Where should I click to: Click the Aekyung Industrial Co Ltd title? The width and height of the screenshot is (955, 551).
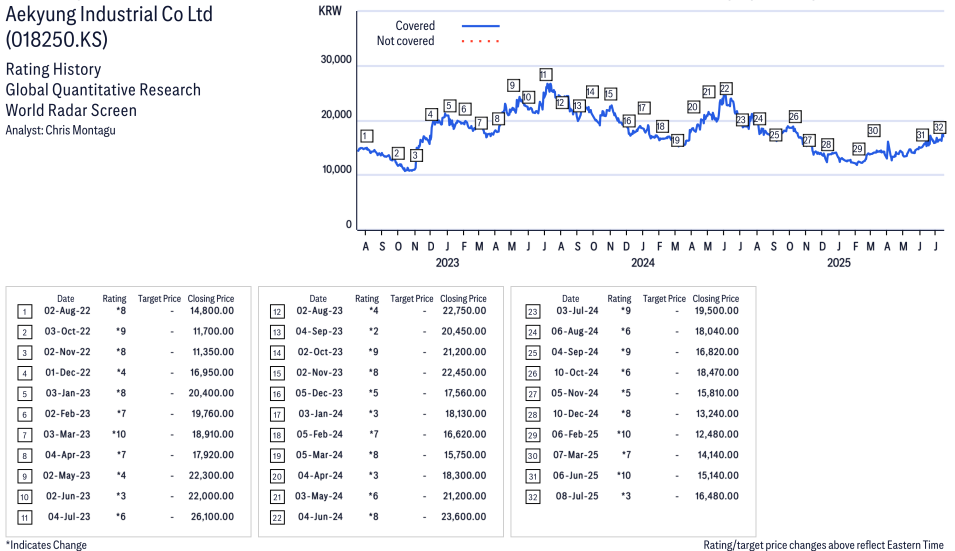click(x=109, y=13)
